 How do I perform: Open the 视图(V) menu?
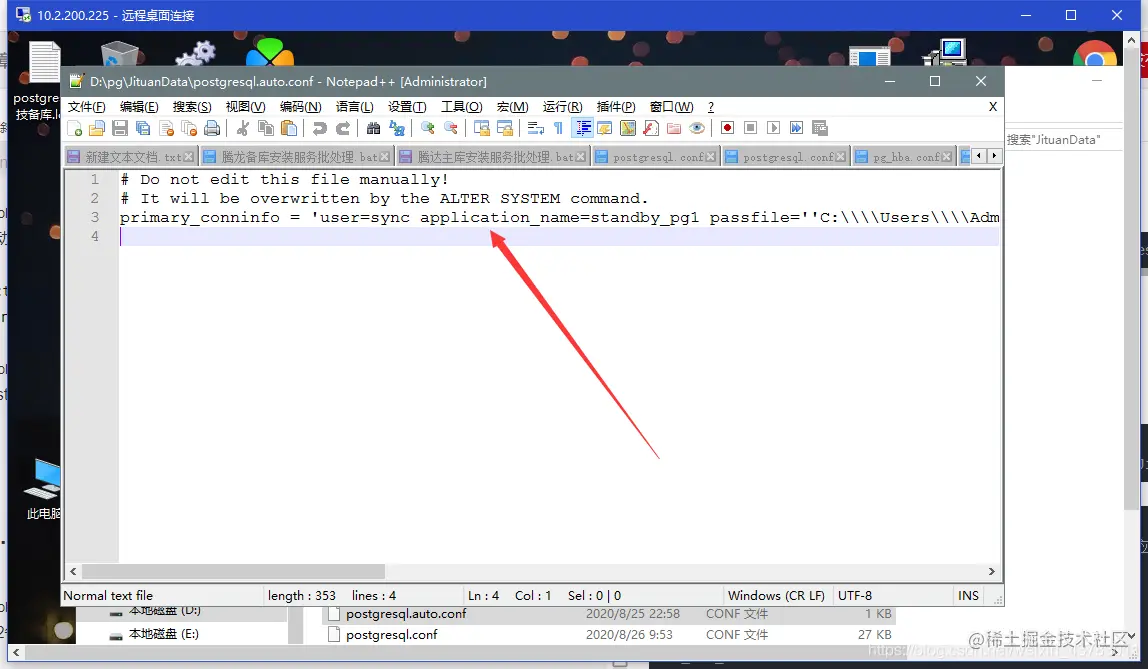(x=245, y=107)
